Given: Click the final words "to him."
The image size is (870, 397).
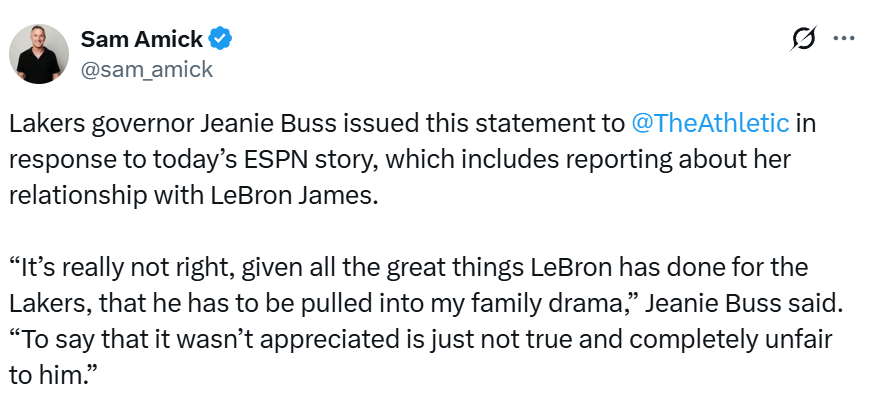Looking at the screenshot, I should (x=49, y=375).
